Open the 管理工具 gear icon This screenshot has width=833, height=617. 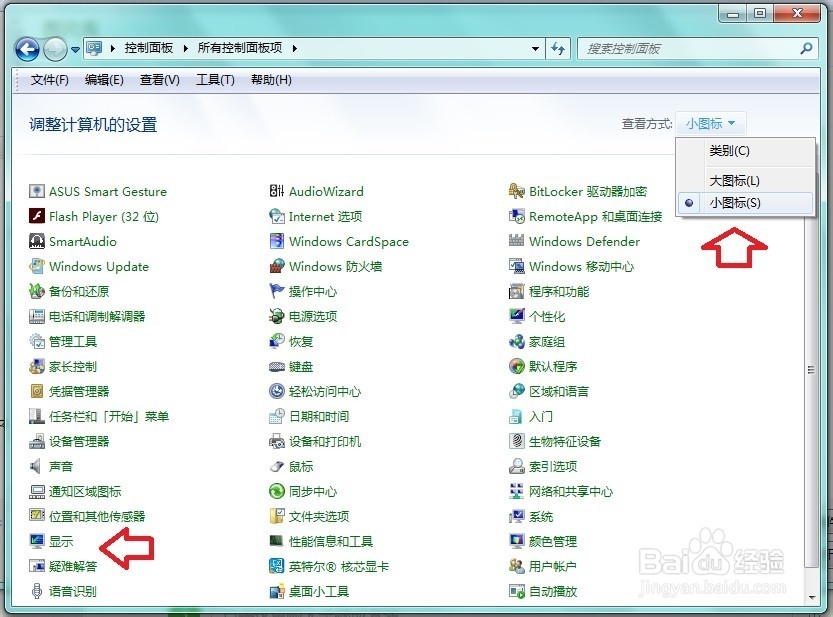point(37,341)
